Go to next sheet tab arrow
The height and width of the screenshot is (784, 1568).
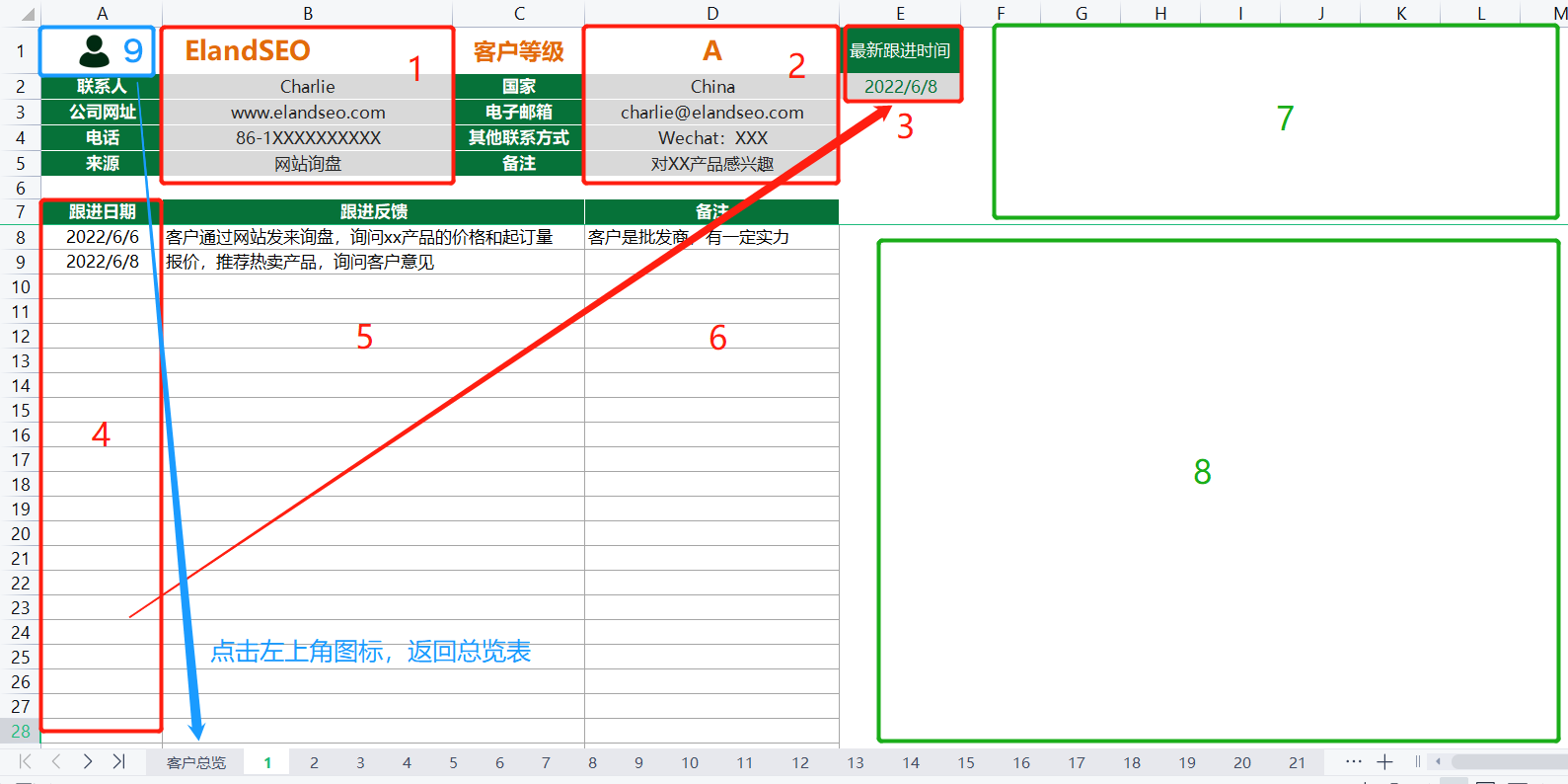pyautogui.click(x=88, y=761)
